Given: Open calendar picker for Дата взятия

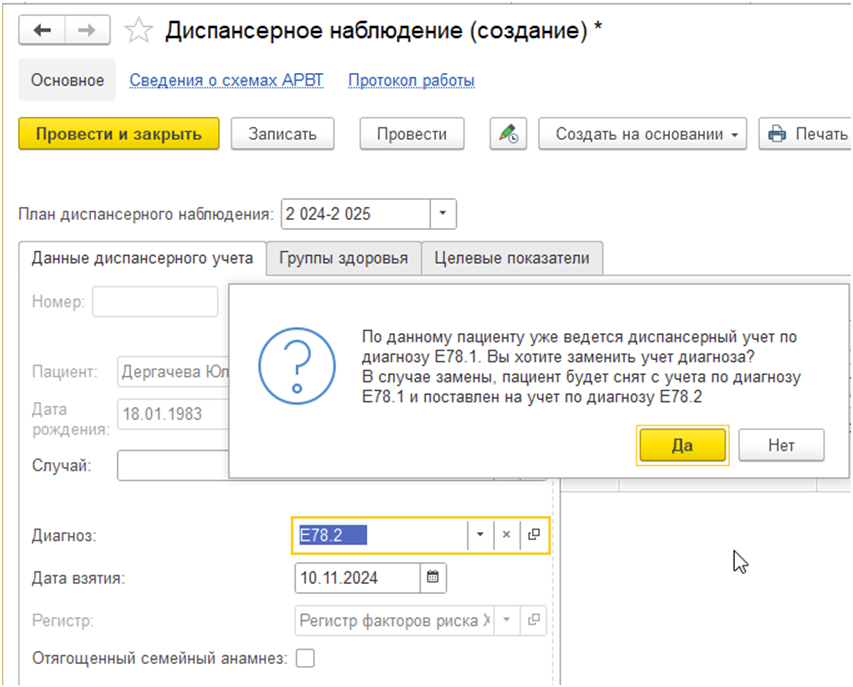Looking at the screenshot, I should coord(433,577).
